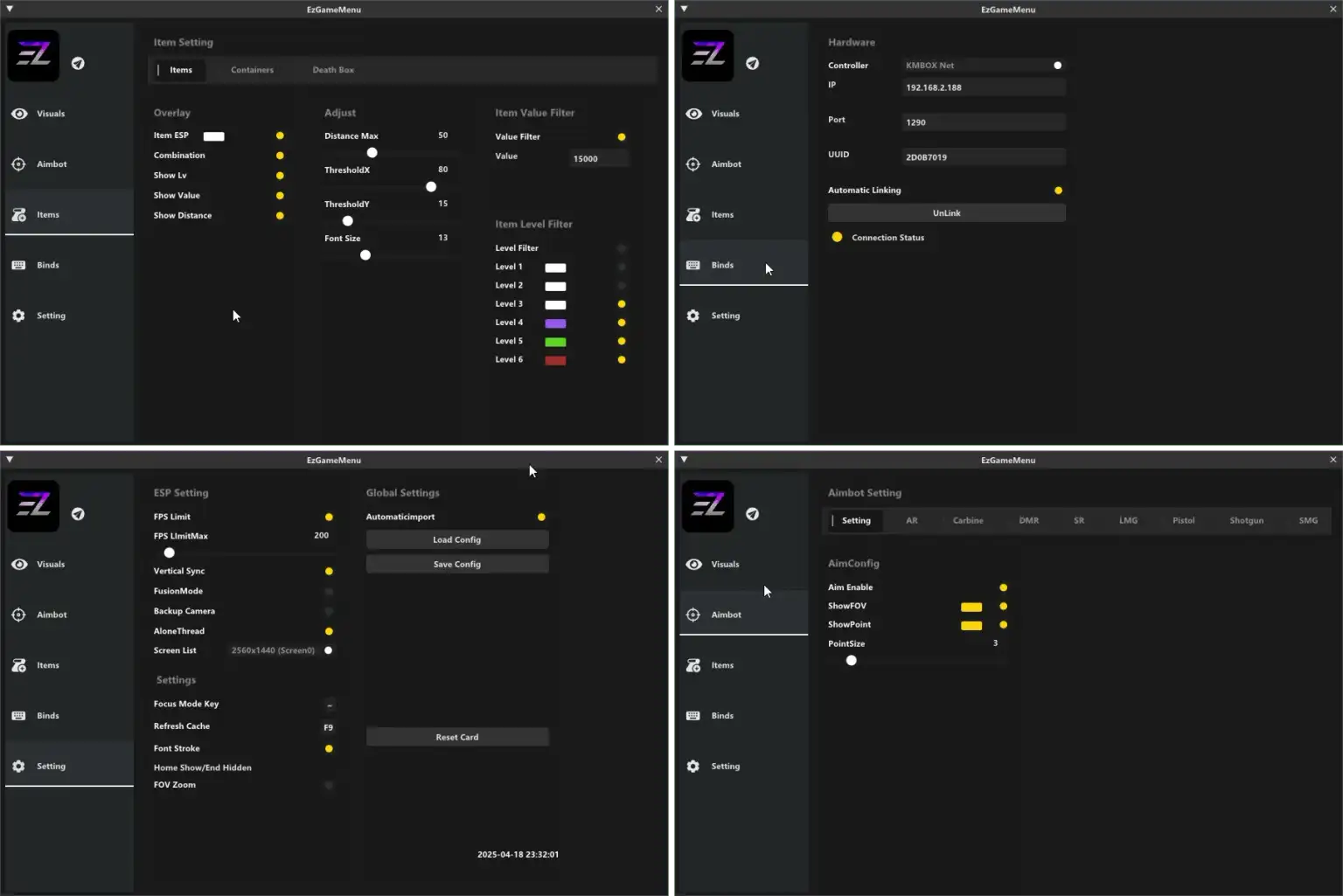
Task: Select the Shotgun tab in Aimbot Setting
Action: tap(1246, 520)
